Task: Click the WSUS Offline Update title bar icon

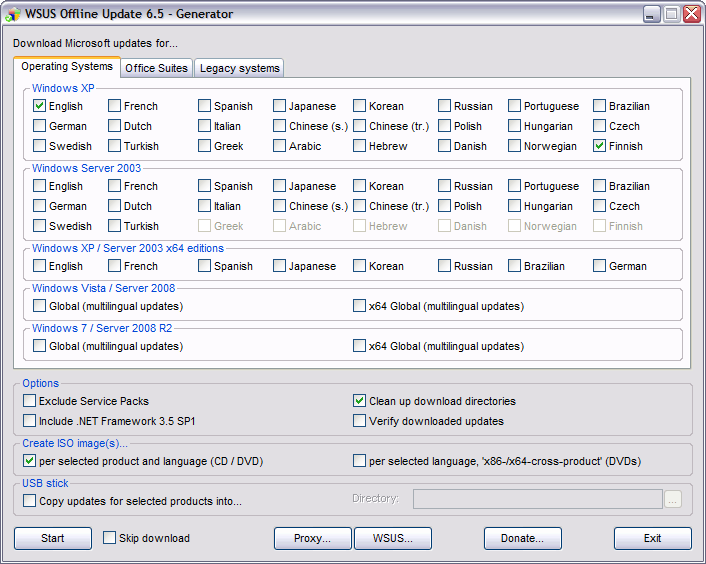Action: (13, 14)
